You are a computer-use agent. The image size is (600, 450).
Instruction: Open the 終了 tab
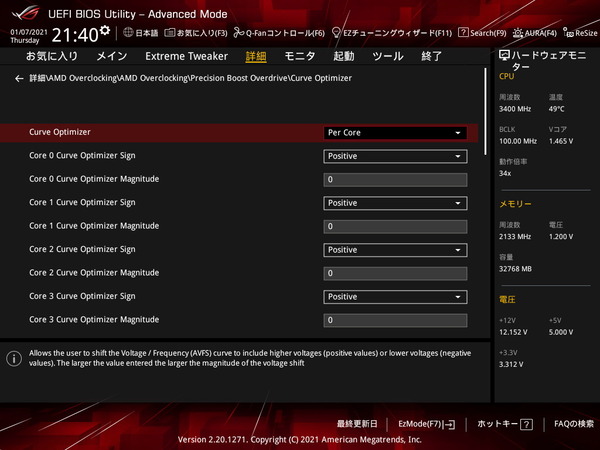[431, 56]
